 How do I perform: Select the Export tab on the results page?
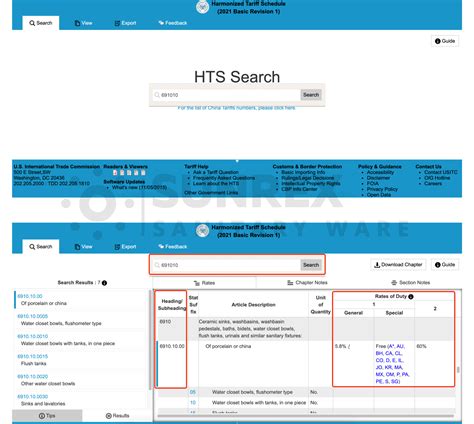coord(125,247)
